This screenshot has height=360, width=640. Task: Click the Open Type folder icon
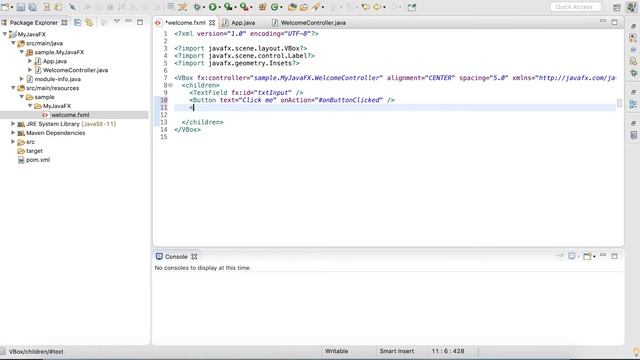(292, 7)
